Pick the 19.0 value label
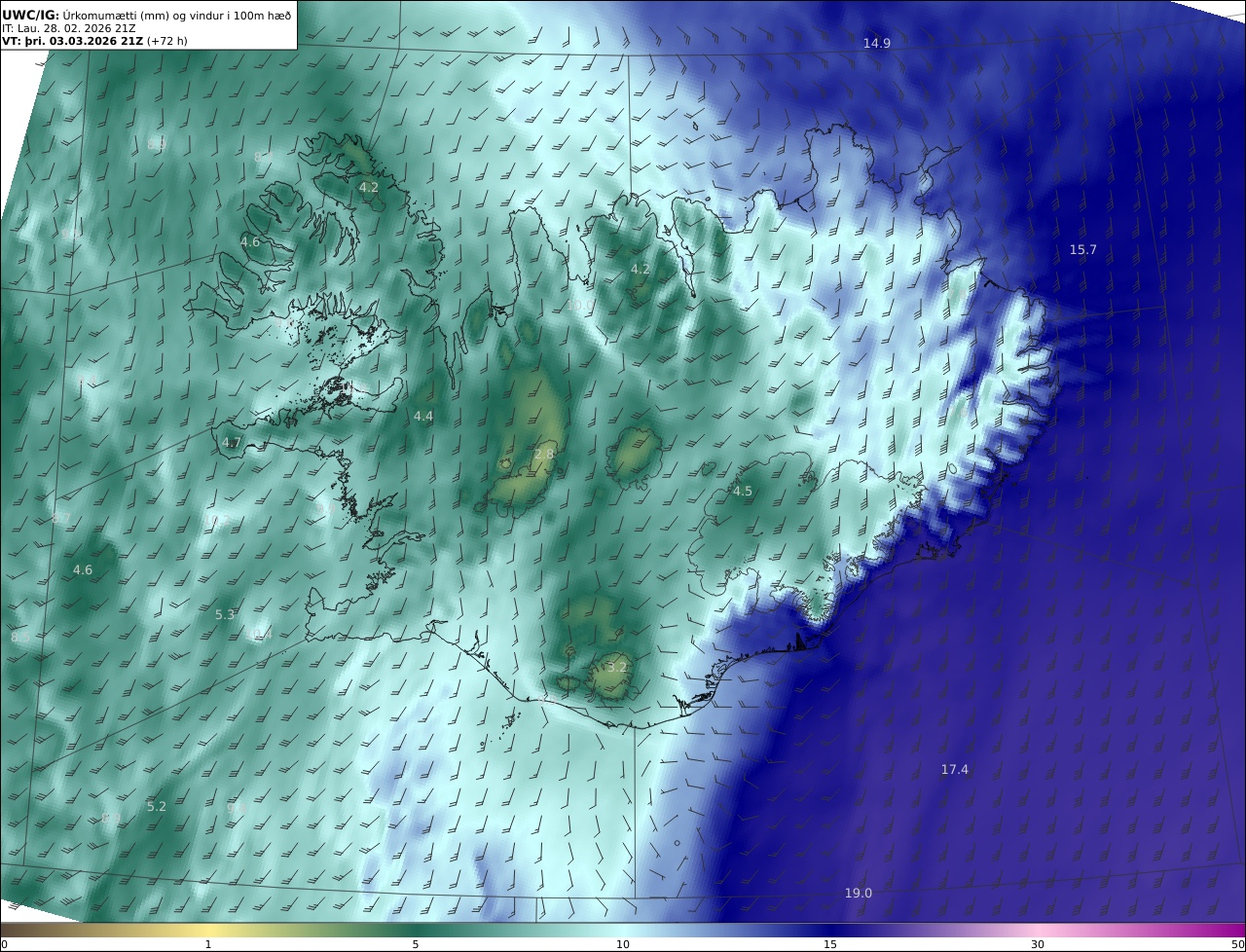The width and height of the screenshot is (1246, 952). pyautogui.click(x=859, y=894)
